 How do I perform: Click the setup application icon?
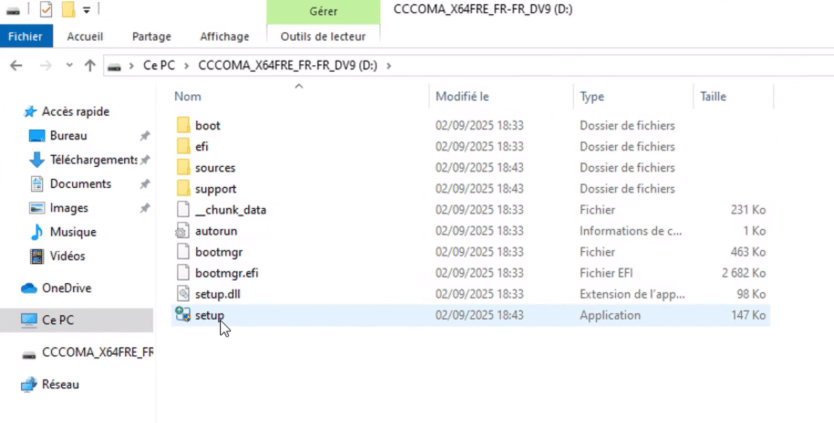click(x=181, y=315)
